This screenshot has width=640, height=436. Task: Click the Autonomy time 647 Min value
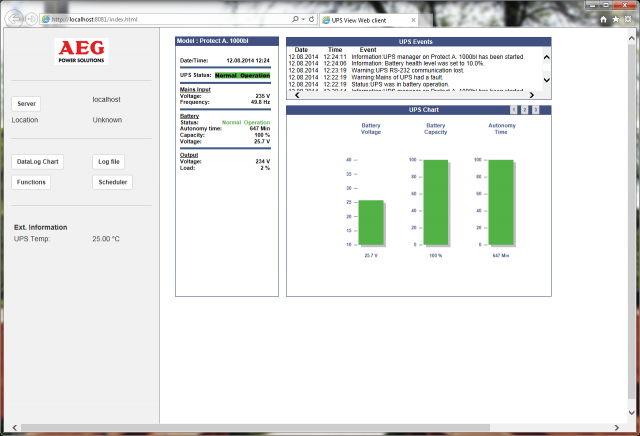click(260, 129)
